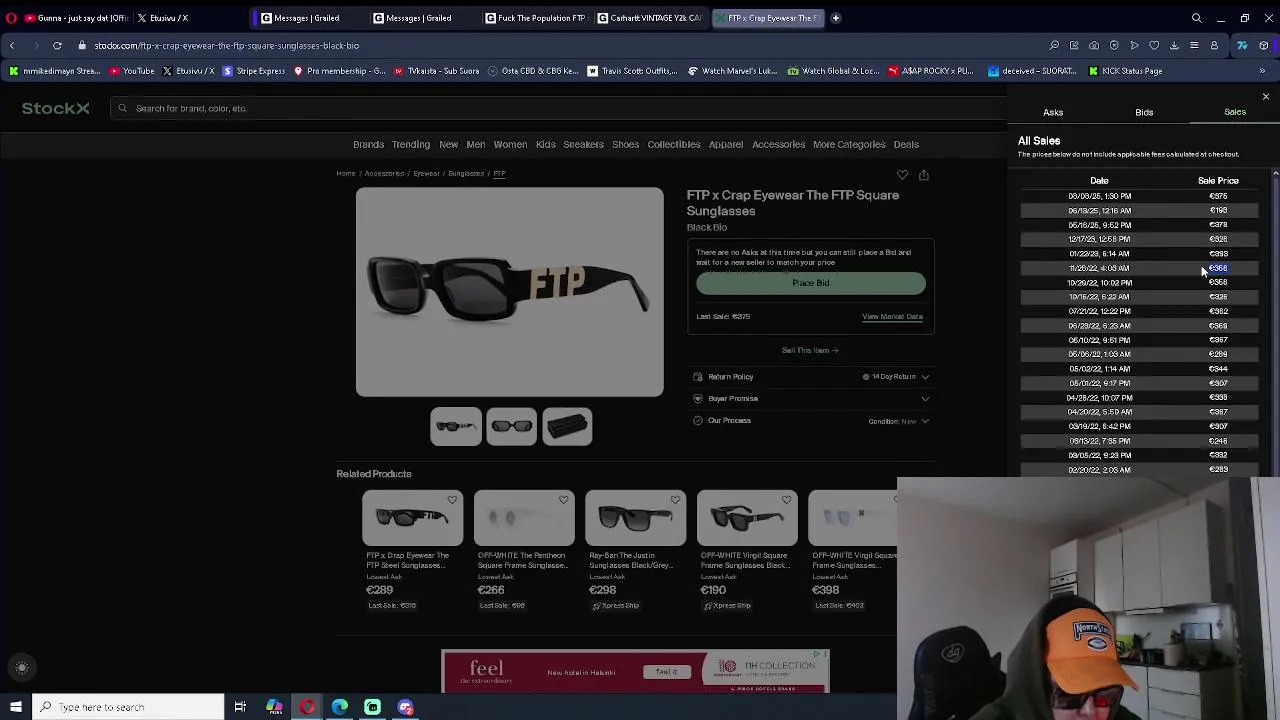Click the Sell This Item link
The image size is (1280, 720).
[810, 351]
